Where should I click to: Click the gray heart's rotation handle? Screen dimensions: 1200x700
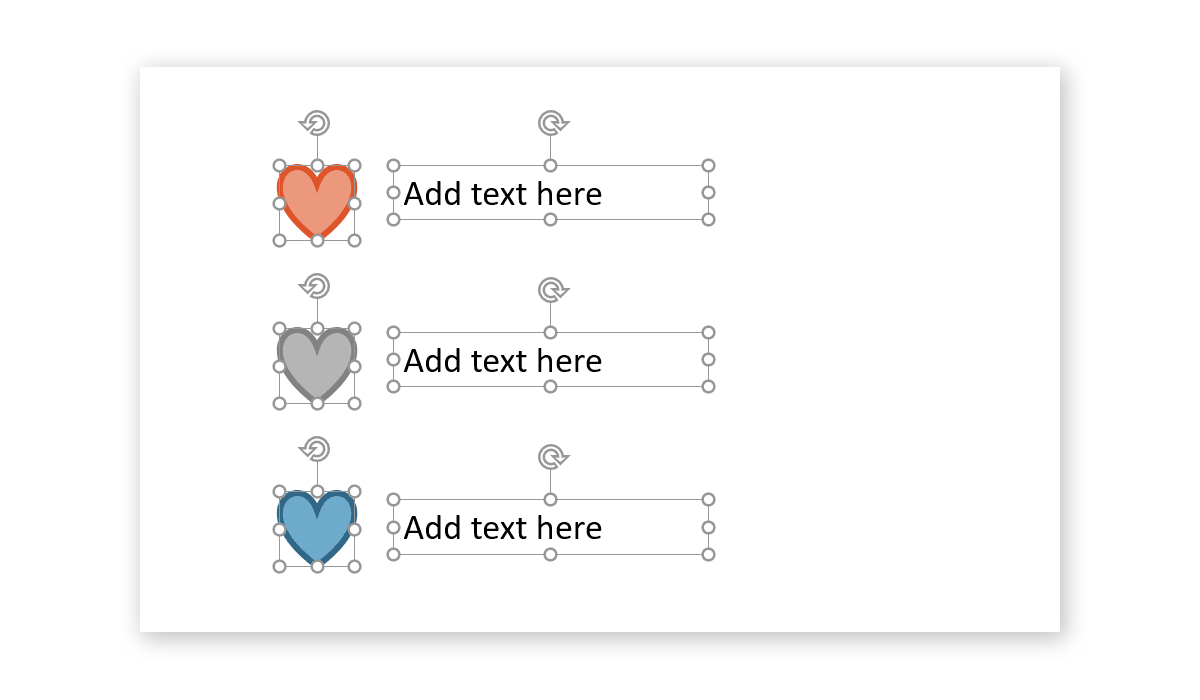point(316,286)
